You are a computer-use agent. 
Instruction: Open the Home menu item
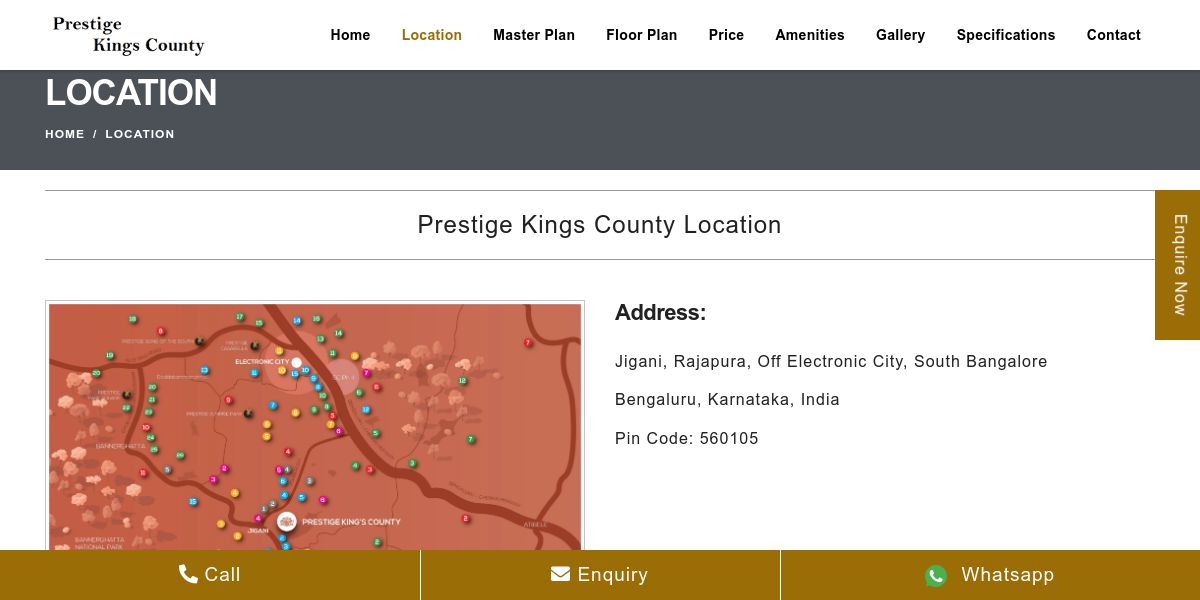pos(350,35)
